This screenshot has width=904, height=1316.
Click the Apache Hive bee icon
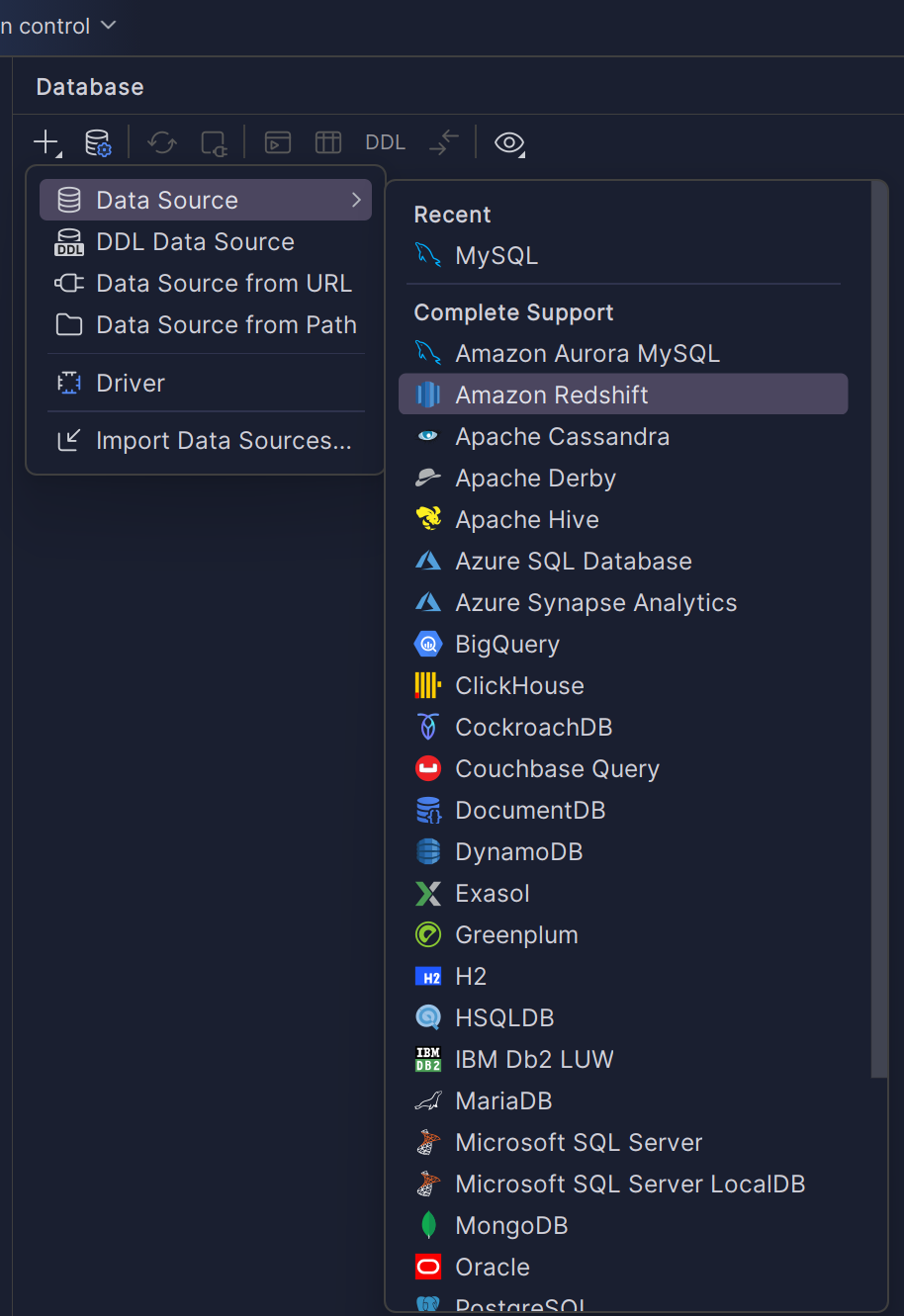(428, 519)
